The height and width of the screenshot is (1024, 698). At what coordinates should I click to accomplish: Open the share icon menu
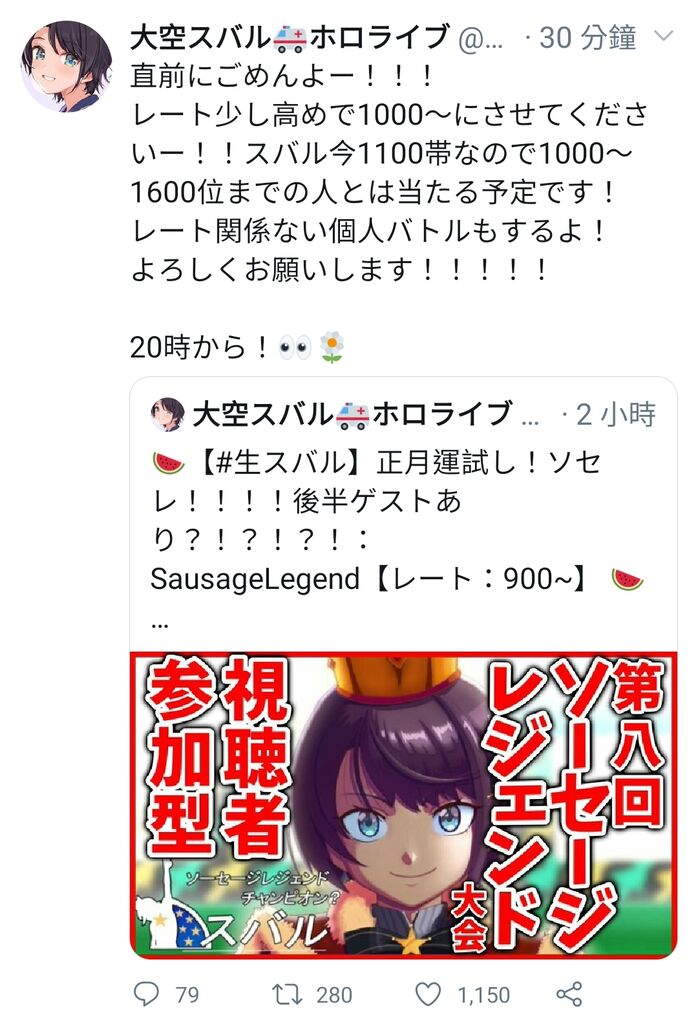coord(569,994)
